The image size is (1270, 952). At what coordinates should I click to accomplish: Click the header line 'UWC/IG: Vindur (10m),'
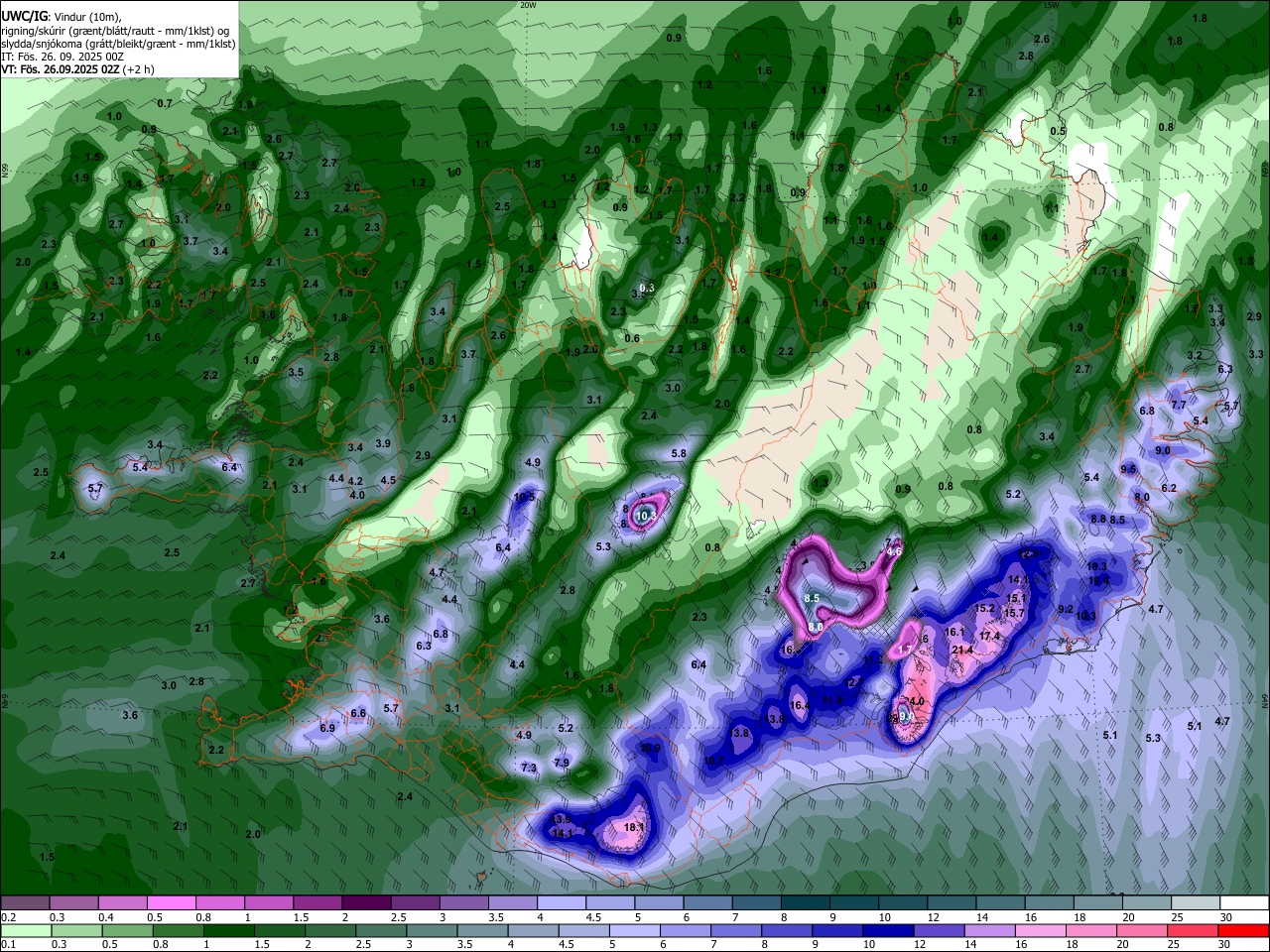click(62, 17)
